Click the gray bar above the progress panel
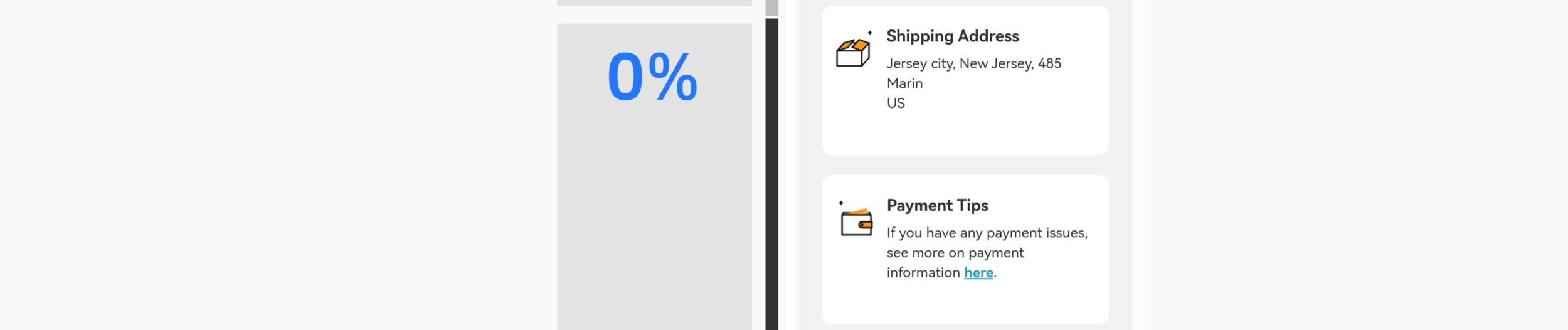This screenshot has height=330, width=1568. click(654, 3)
